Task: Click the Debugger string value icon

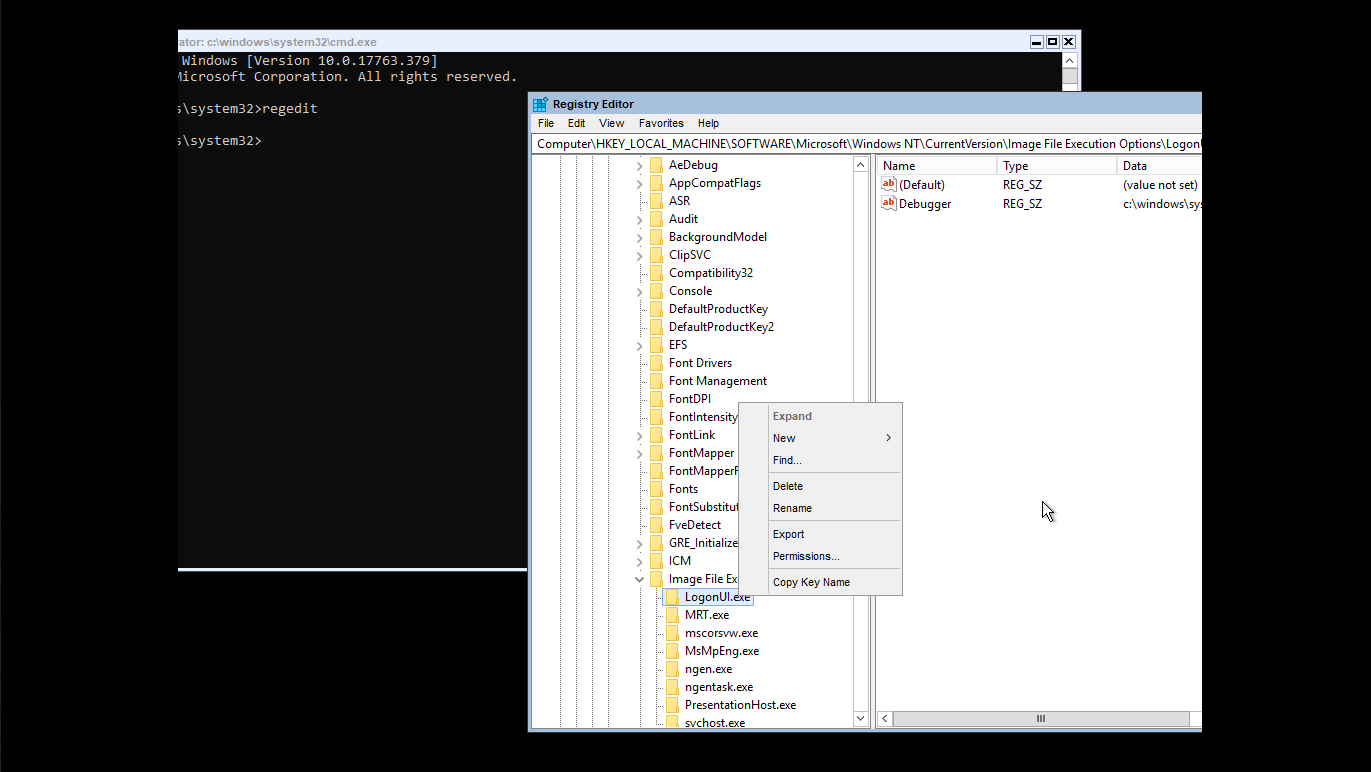Action: tap(889, 203)
